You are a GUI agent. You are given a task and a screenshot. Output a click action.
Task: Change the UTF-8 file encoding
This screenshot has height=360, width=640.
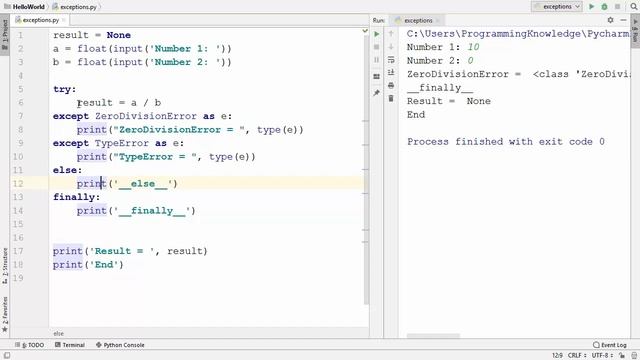(x=602, y=356)
